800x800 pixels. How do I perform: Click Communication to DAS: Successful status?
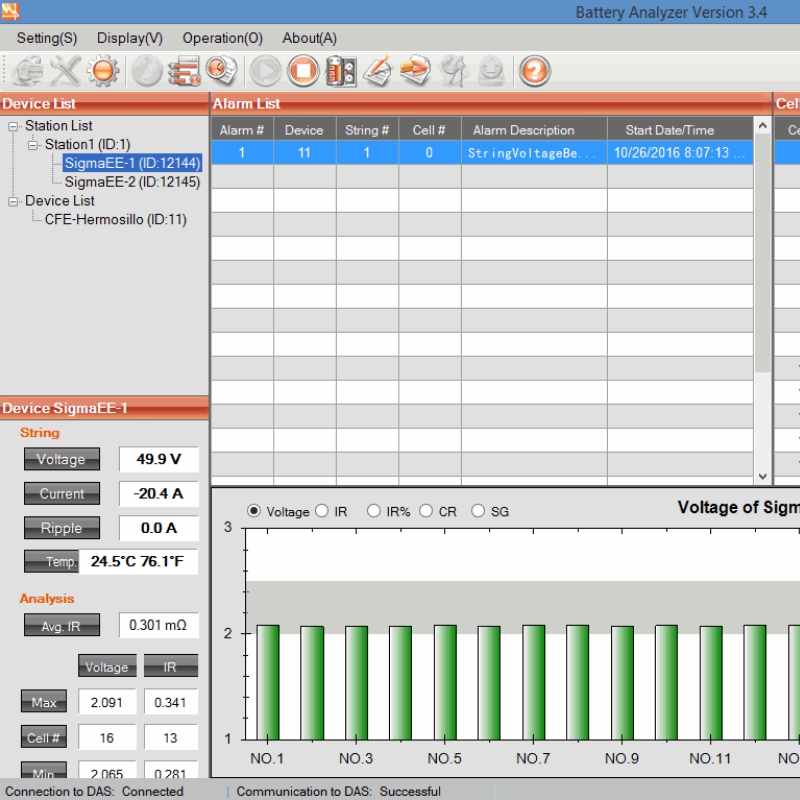pos(339,791)
